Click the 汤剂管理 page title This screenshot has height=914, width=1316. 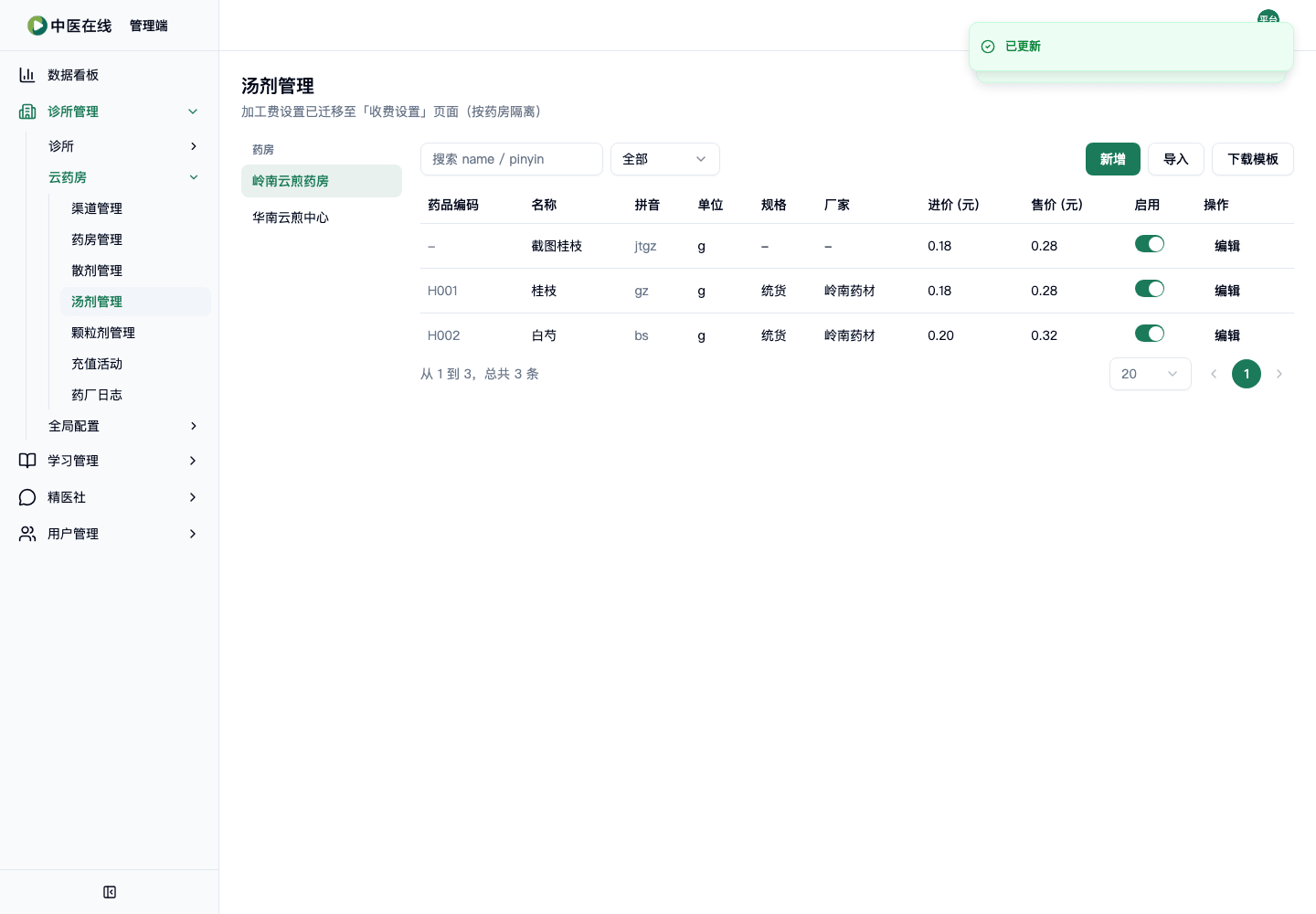pyautogui.click(x=278, y=86)
